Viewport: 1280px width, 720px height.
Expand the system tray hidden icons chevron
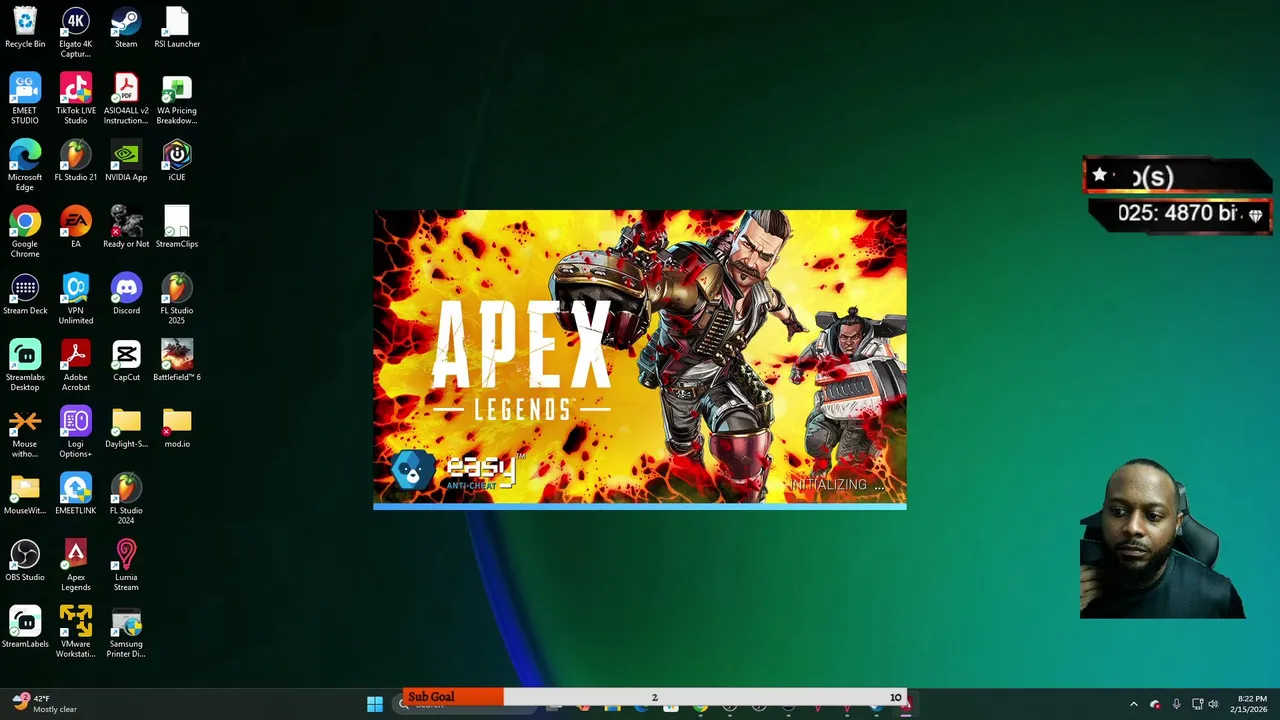tap(1133, 704)
